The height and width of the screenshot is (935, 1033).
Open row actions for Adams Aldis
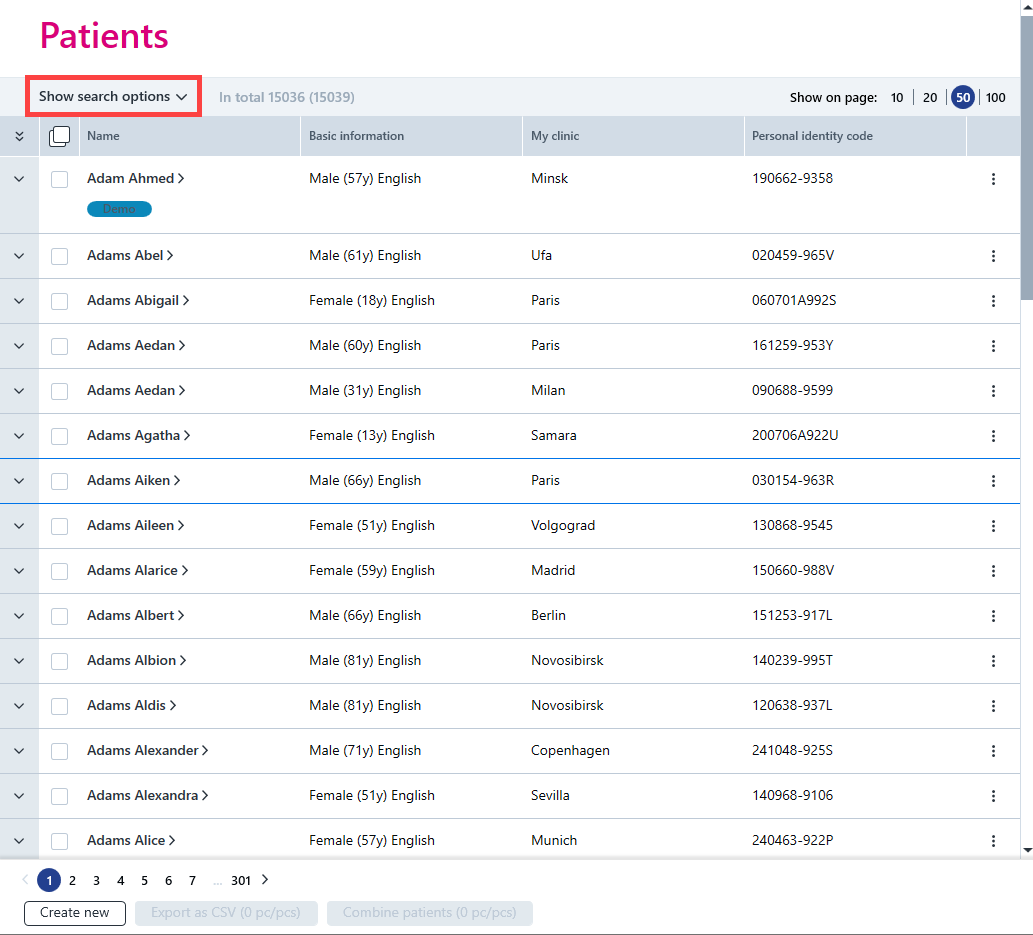993,706
